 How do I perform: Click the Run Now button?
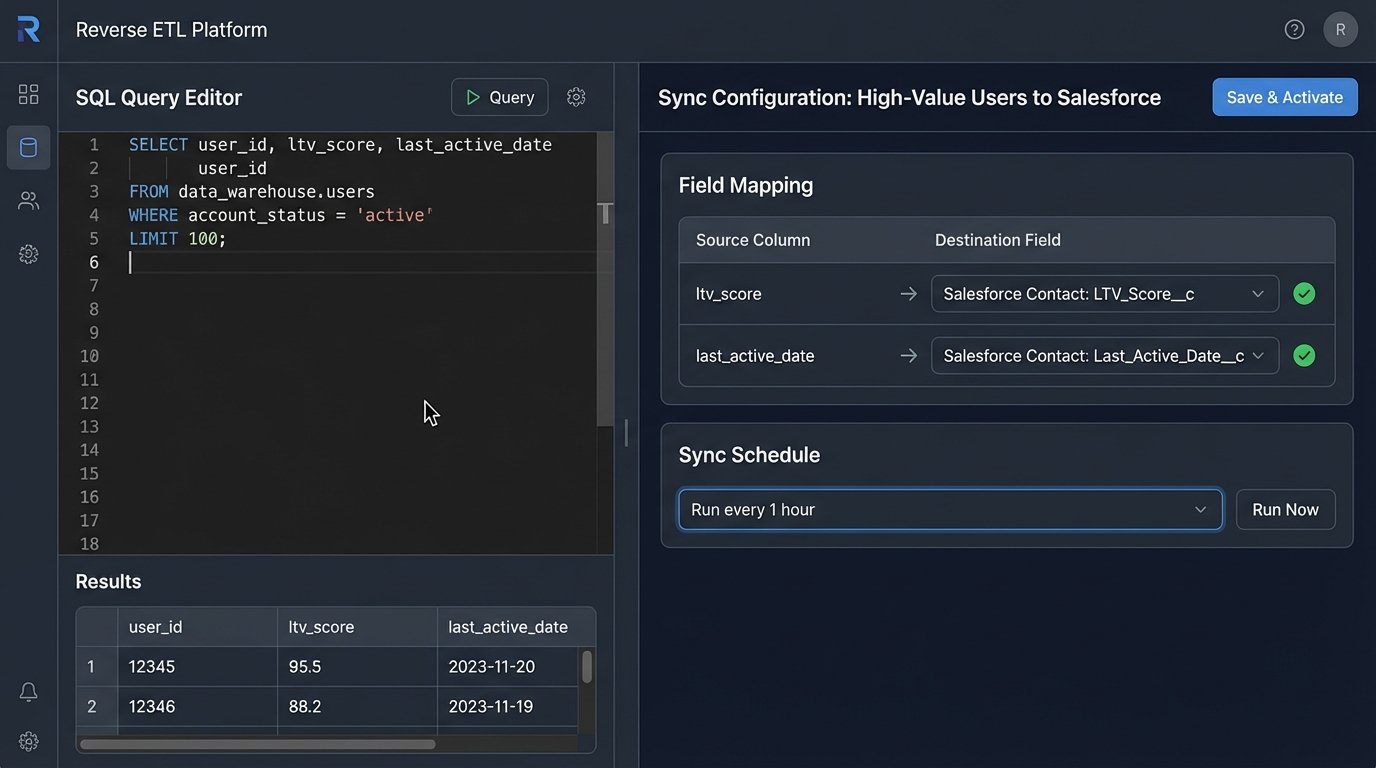point(1285,510)
